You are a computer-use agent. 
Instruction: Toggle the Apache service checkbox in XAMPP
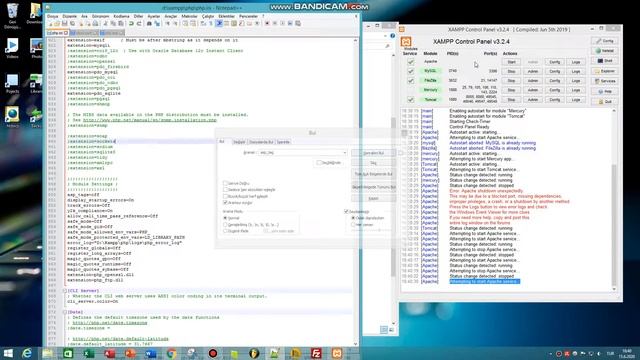pyautogui.click(x=411, y=62)
